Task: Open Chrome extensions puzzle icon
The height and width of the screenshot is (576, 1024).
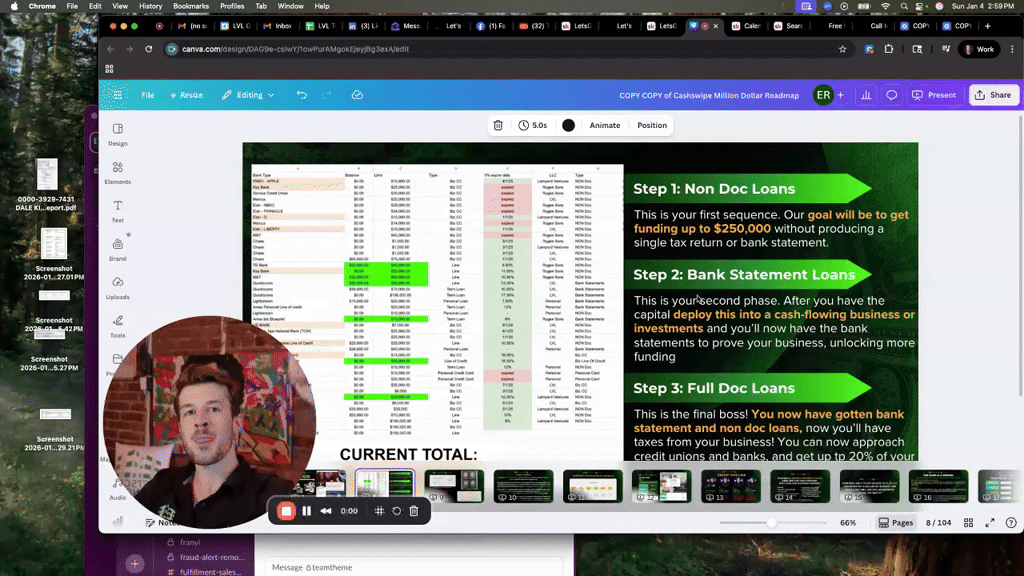Action: coord(889,49)
